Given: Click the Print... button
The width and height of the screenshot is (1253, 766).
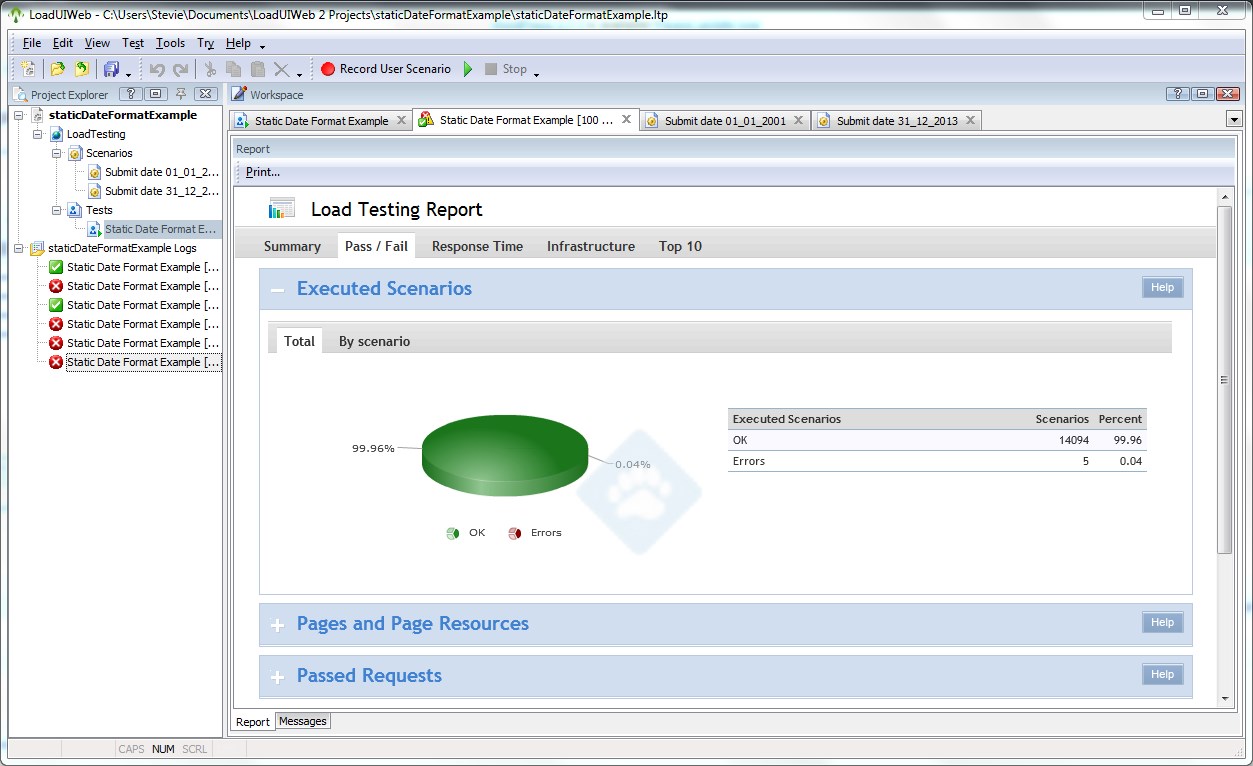Looking at the screenshot, I should [x=263, y=172].
